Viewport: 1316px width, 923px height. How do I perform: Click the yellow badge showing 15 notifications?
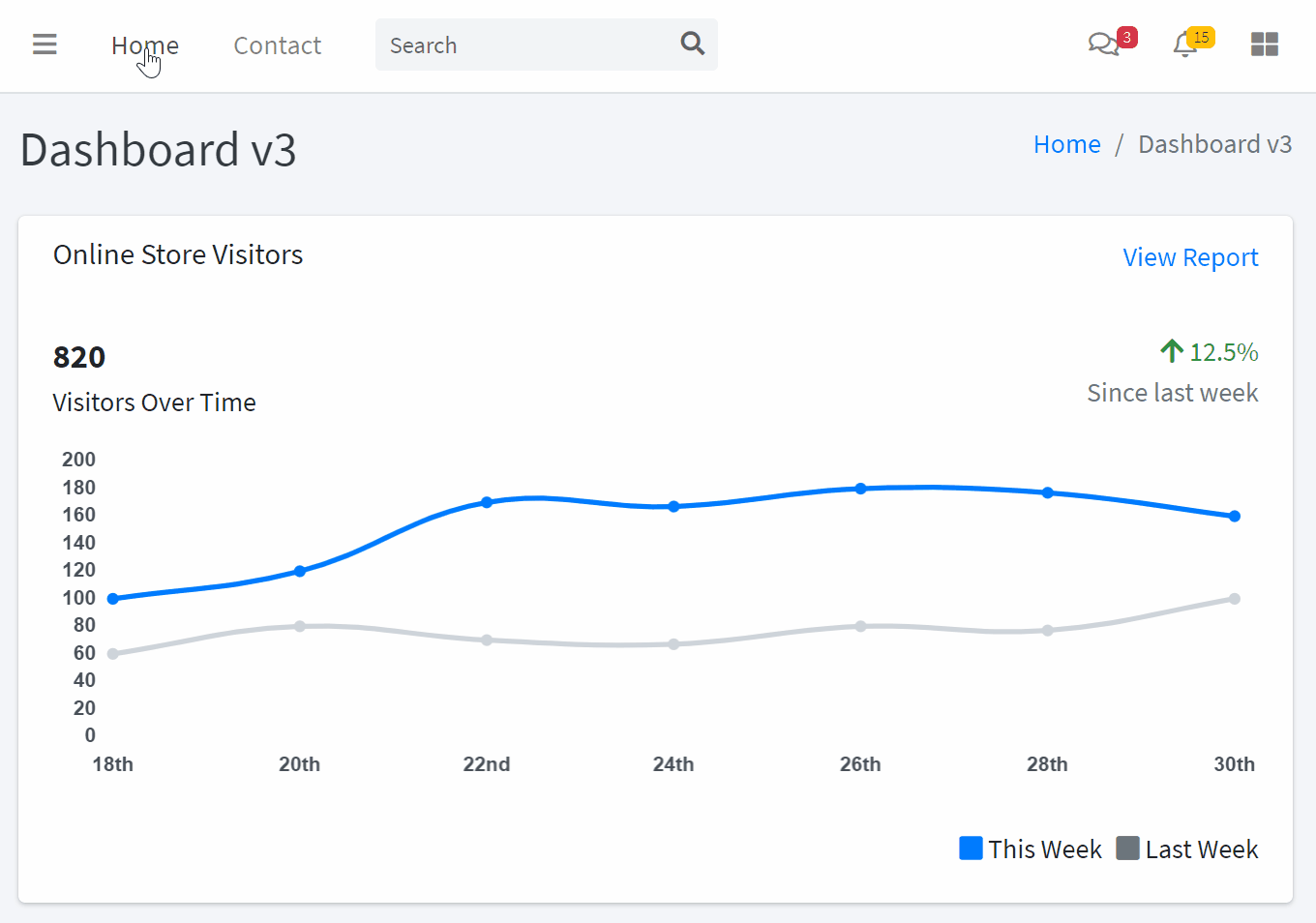(1201, 37)
